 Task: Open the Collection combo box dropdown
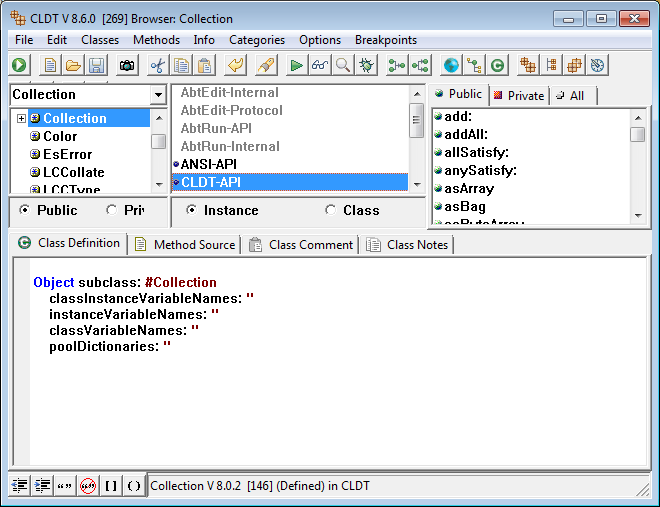tap(158, 95)
